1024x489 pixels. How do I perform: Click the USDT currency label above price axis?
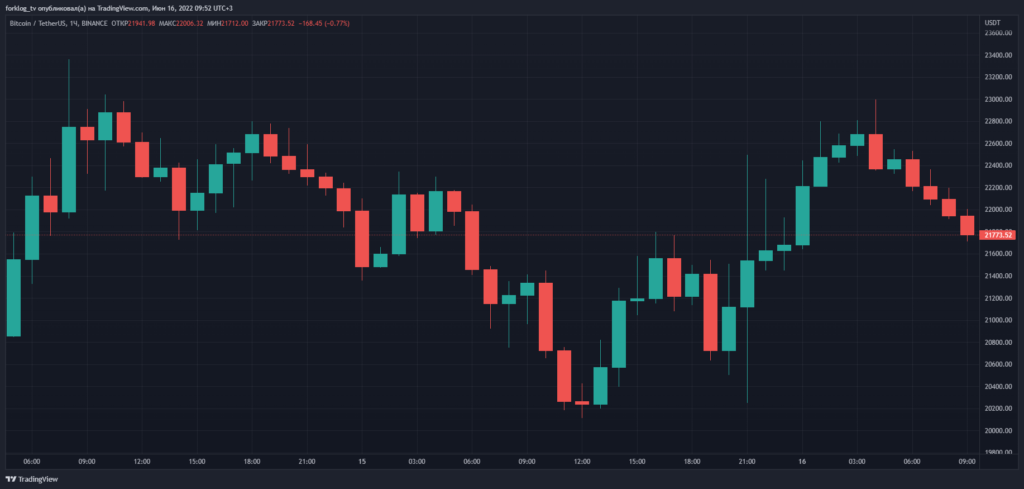(993, 21)
